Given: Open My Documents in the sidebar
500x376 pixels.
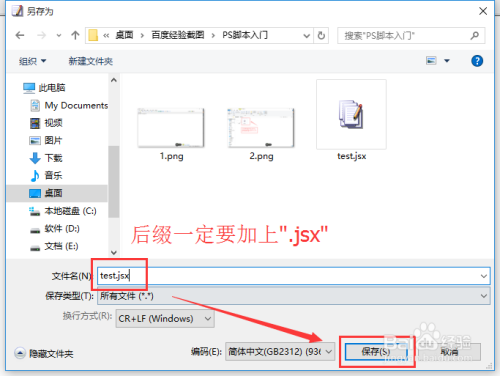Looking at the screenshot, I should tap(69, 105).
